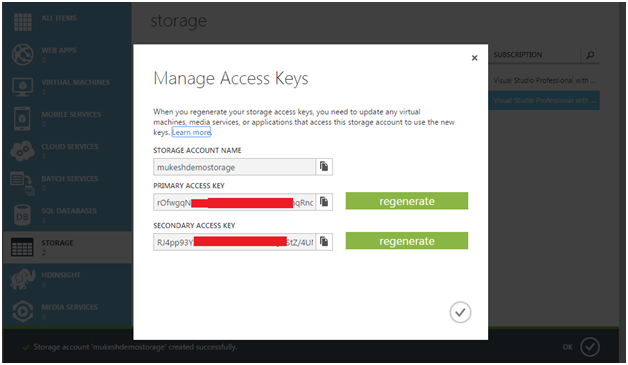Click the storage created successfully notification message
This screenshot has width=628, height=365.
(x=135, y=347)
